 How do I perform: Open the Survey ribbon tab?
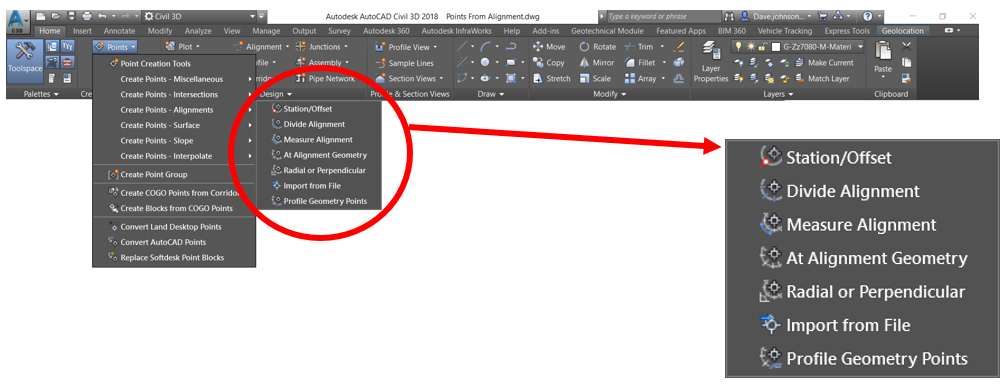pos(339,31)
